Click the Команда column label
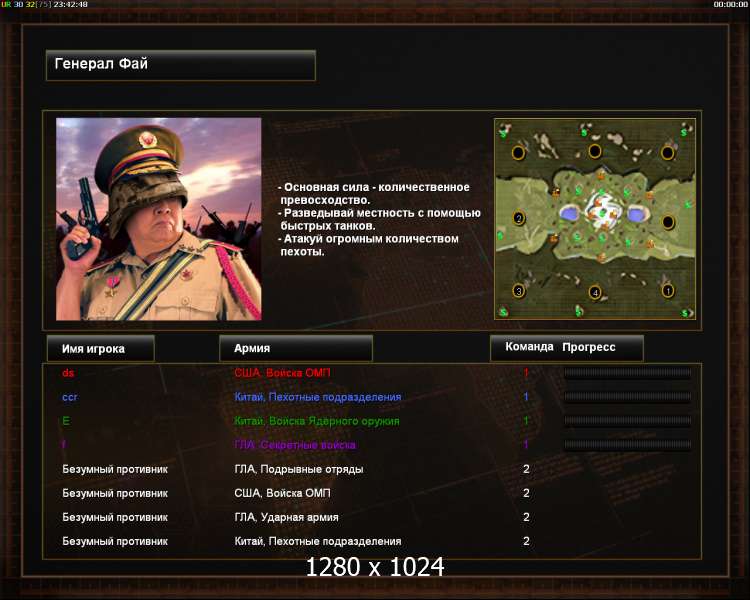 529,347
